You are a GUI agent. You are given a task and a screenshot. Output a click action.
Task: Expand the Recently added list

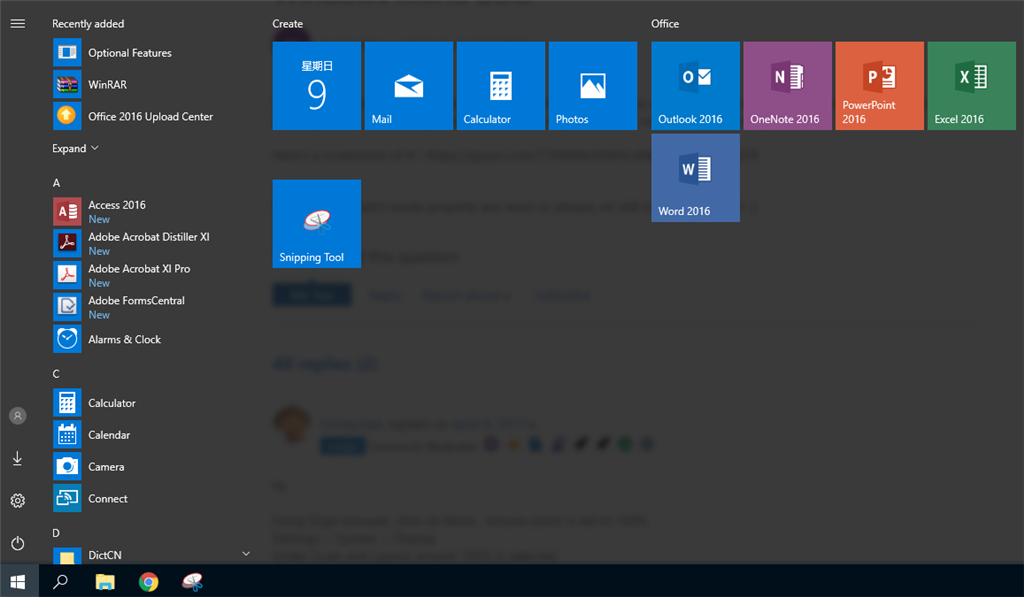[75, 148]
